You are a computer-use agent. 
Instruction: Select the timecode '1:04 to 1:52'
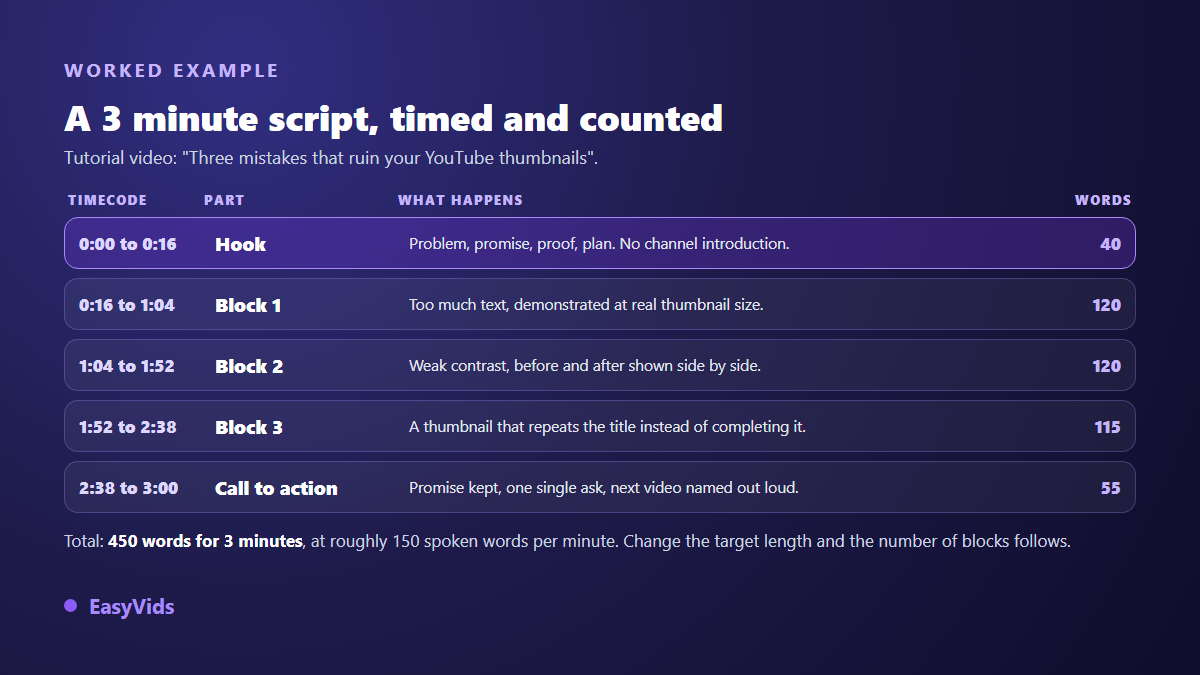coord(127,366)
